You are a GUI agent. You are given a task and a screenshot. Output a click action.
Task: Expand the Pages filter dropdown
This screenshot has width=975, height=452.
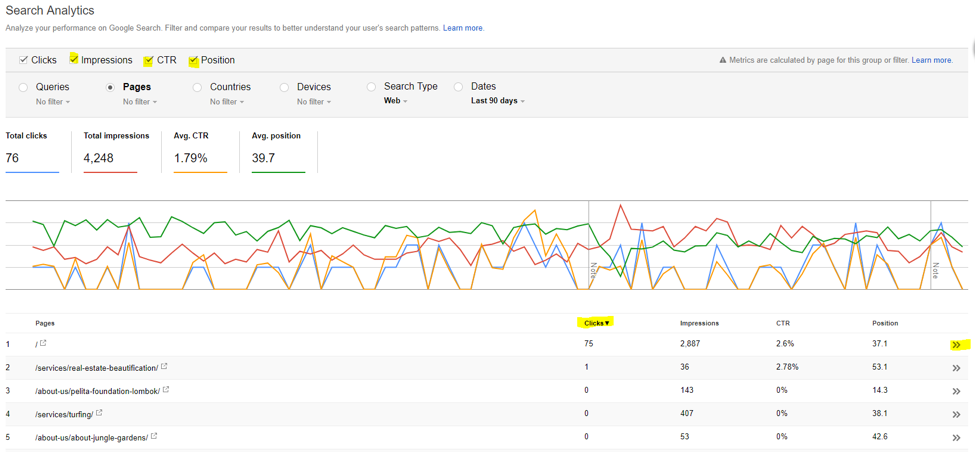click(140, 102)
